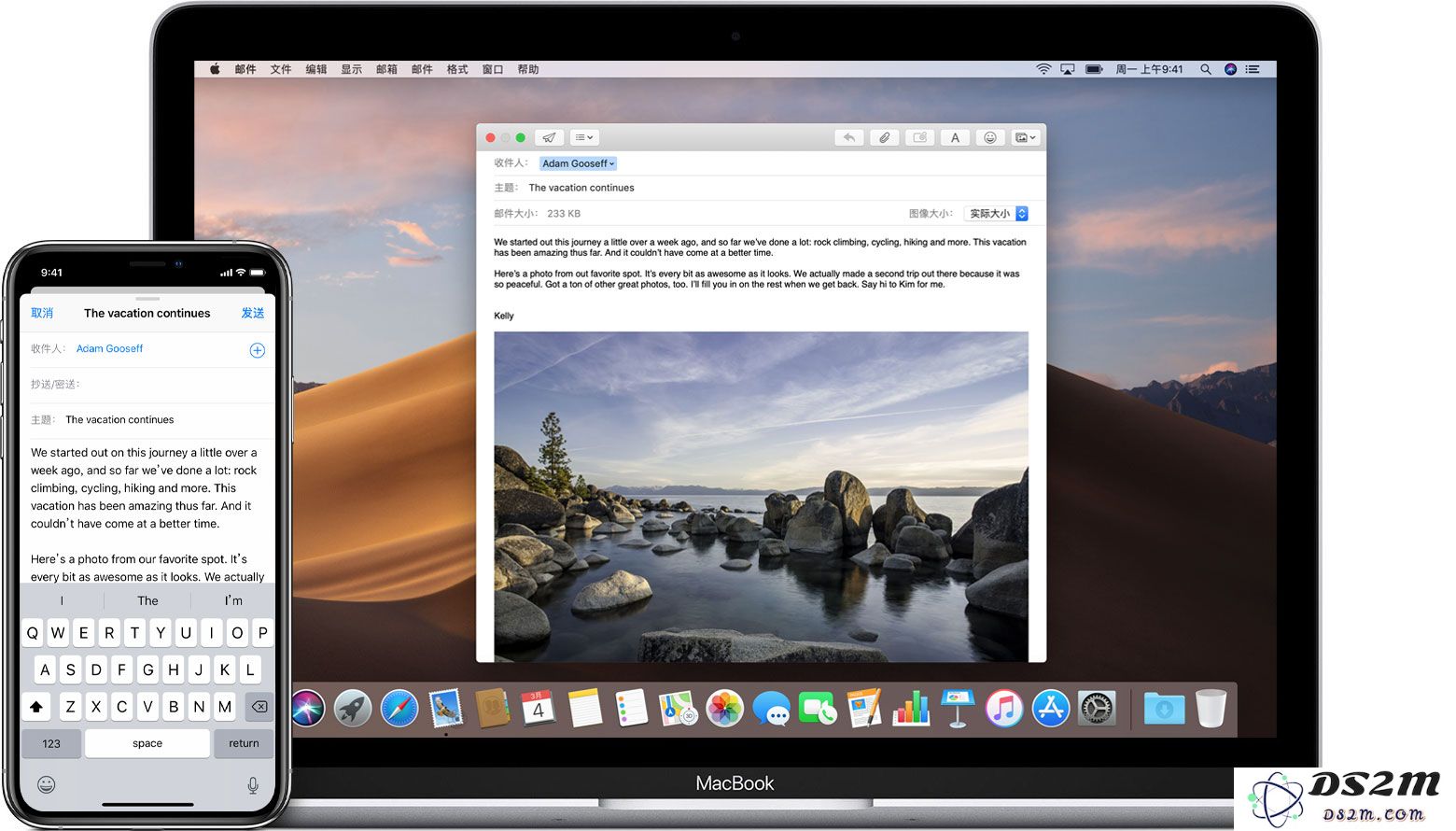Open iTunes music note icon in Dock
The height and width of the screenshot is (831, 1456).
click(x=1004, y=709)
